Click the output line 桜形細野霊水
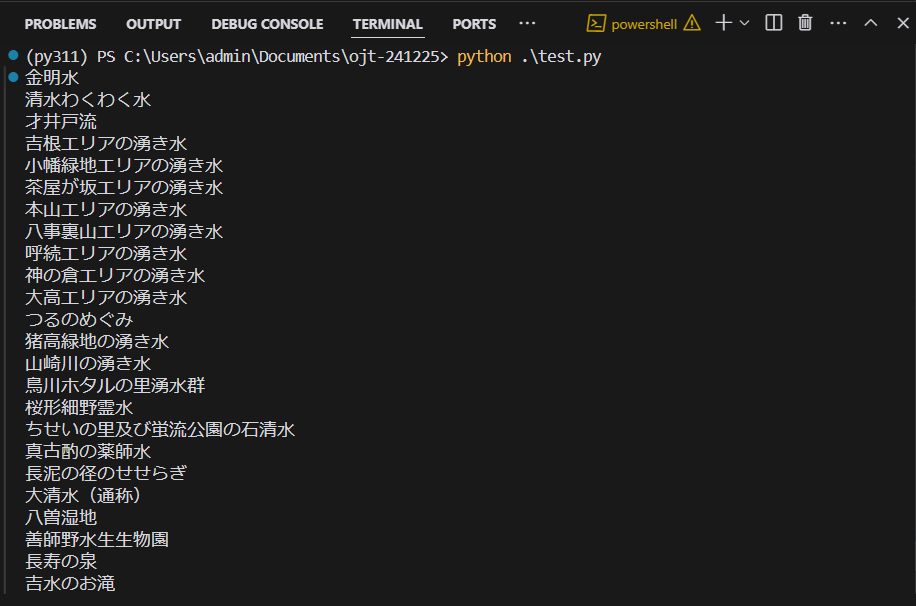Screen dimensions: 916x606 point(79,408)
